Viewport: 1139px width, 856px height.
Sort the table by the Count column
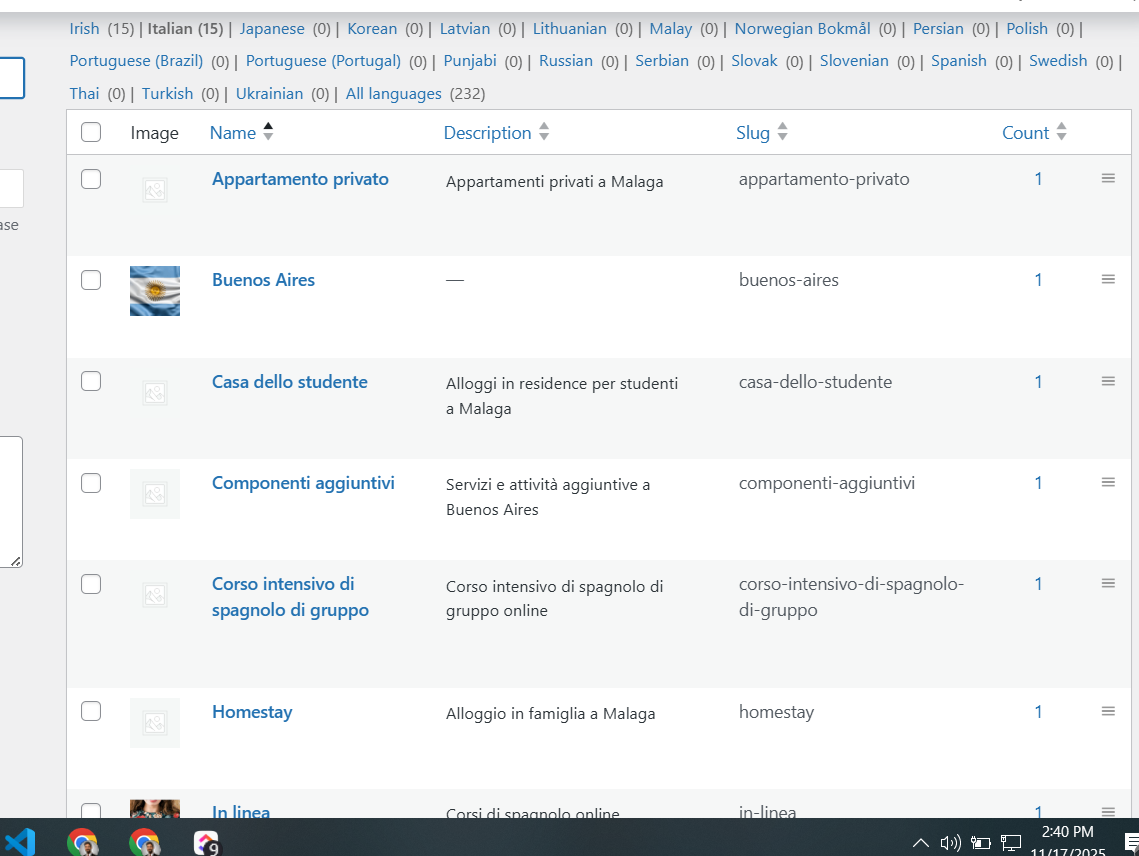[1026, 133]
